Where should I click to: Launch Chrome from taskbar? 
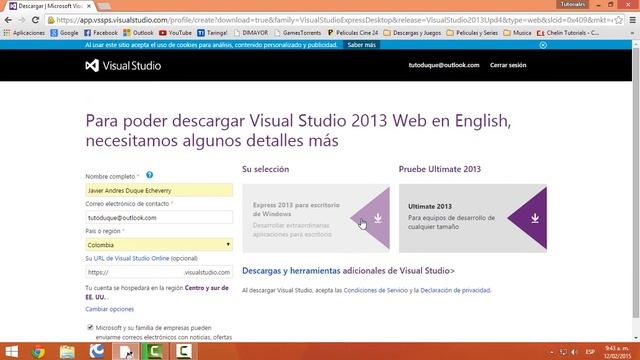click(x=38, y=351)
